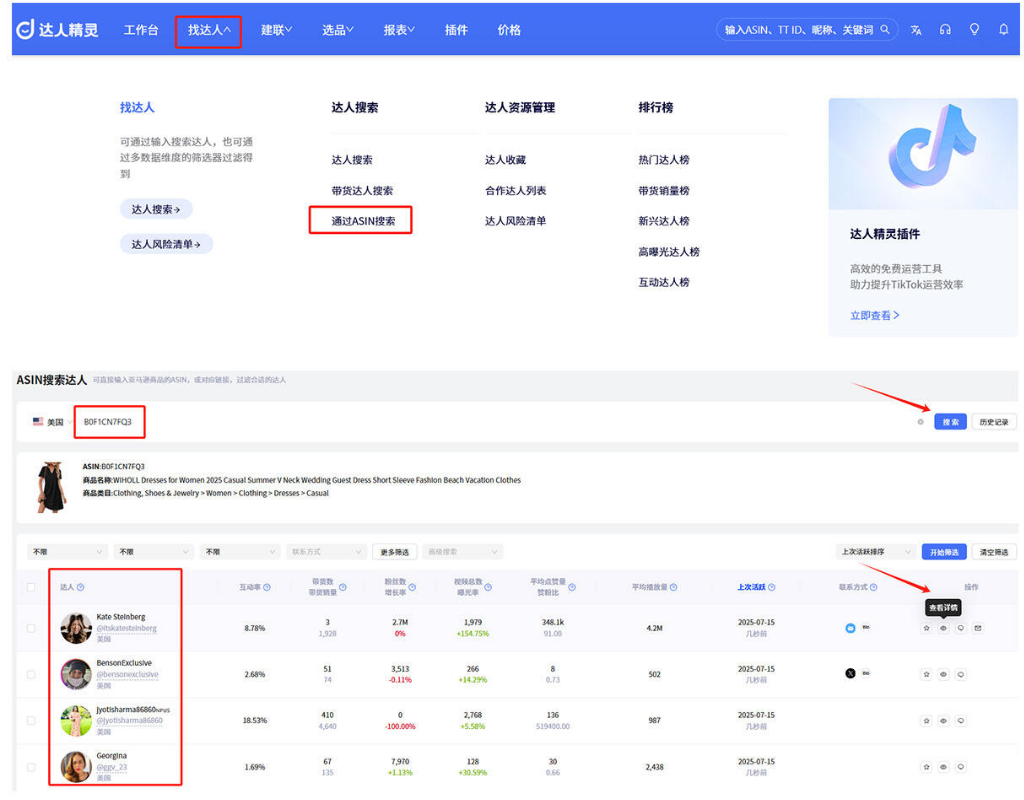Click the language translation icon in header
This screenshot has height=800, width=1024.
point(916,30)
